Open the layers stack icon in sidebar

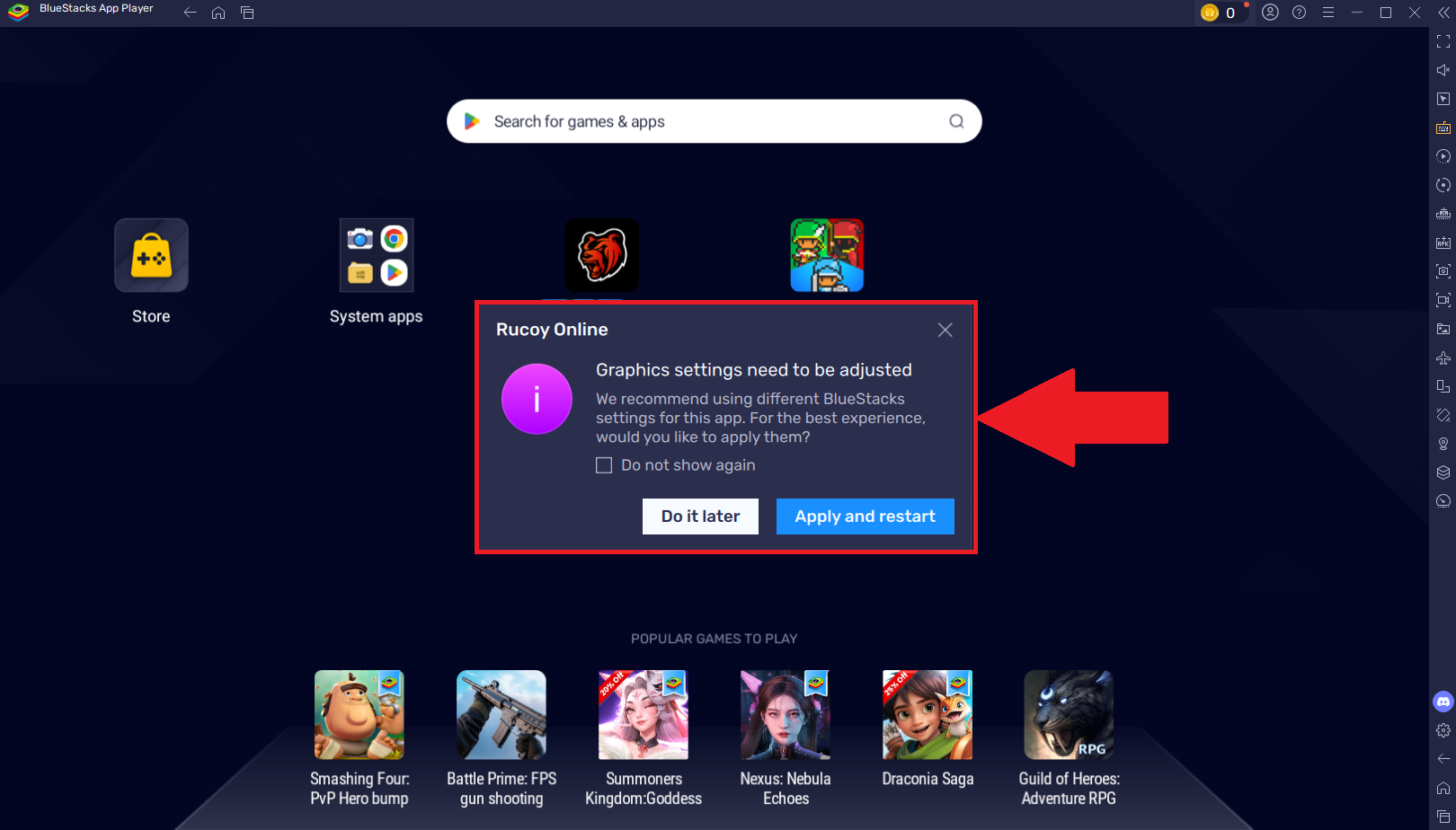(1443, 472)
